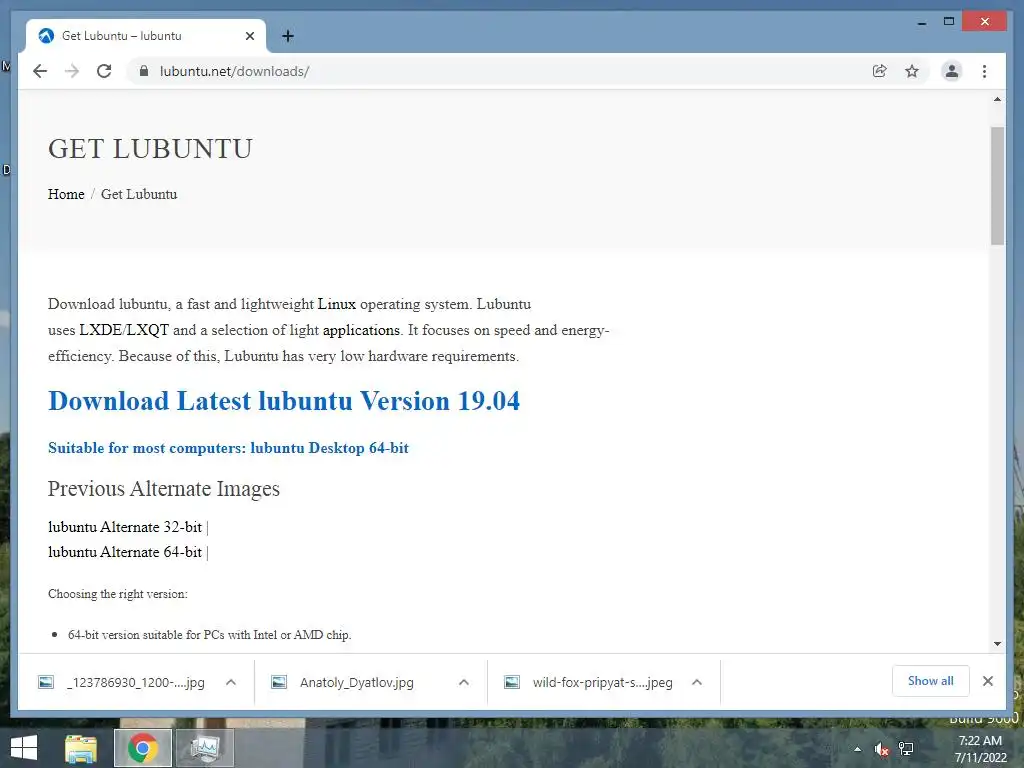Click the Linux link in the description
Viewport: 1024px width, 768px height.
[336, 304]
